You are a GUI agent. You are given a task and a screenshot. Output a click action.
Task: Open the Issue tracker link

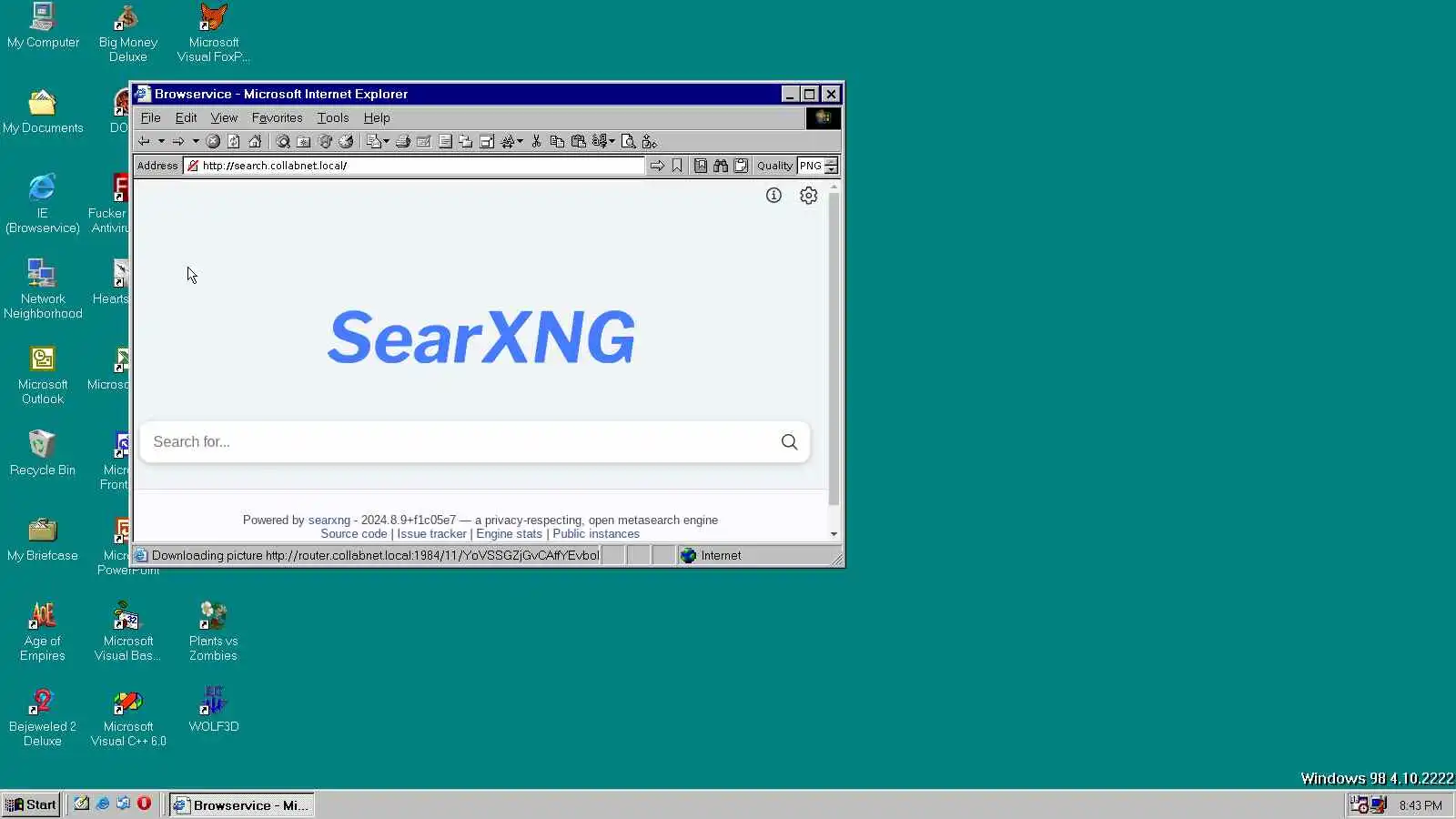[x=431, y=534]
